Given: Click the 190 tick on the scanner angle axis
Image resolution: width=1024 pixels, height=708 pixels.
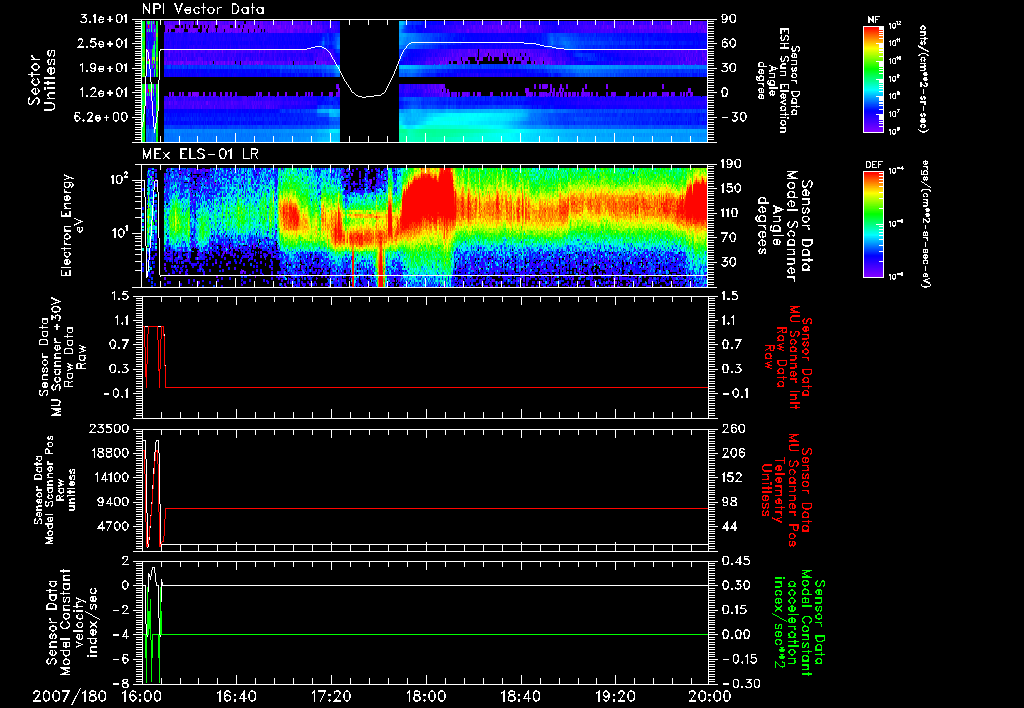Looking at the screenshot, I should (729, 164).
